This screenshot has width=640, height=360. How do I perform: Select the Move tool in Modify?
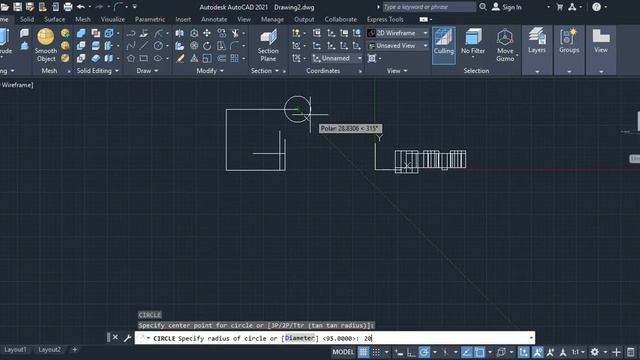(x=207, y=33)
